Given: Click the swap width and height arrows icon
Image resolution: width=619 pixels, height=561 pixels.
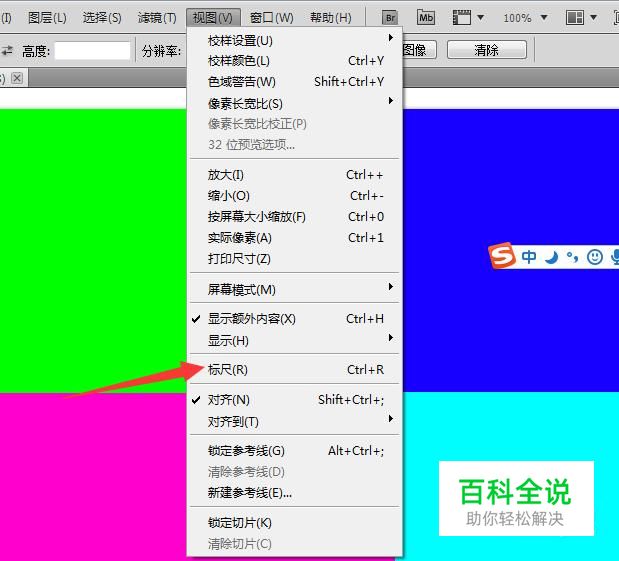Looking at the screenshot, I should [7, 51].
